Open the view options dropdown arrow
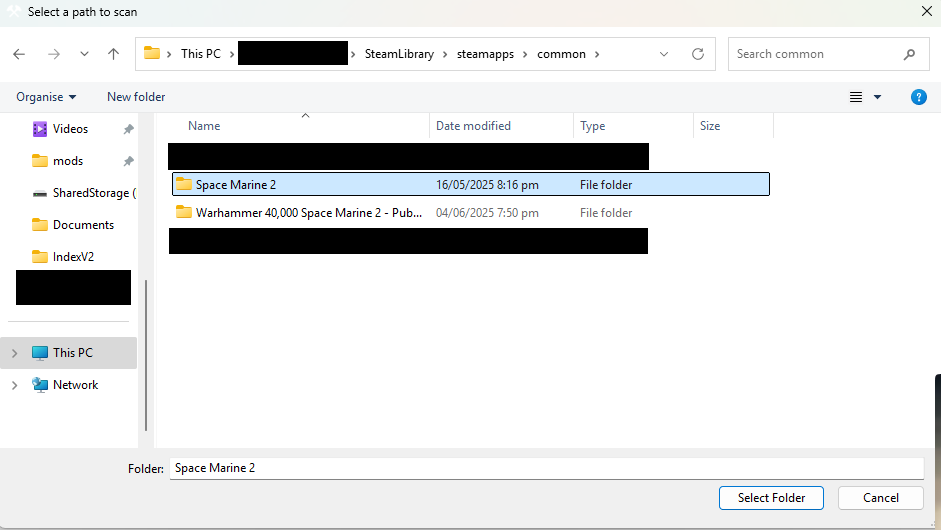 click(877, 97)
